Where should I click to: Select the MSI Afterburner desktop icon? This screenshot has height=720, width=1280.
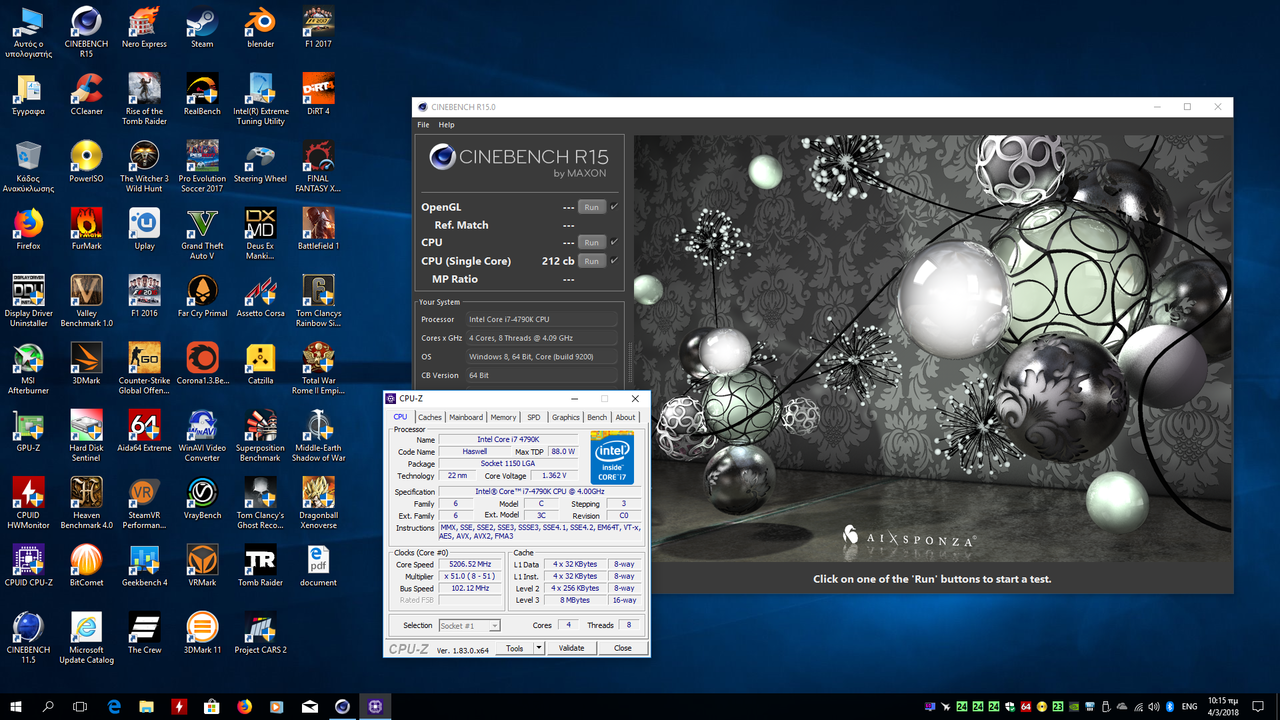point(28,368)
